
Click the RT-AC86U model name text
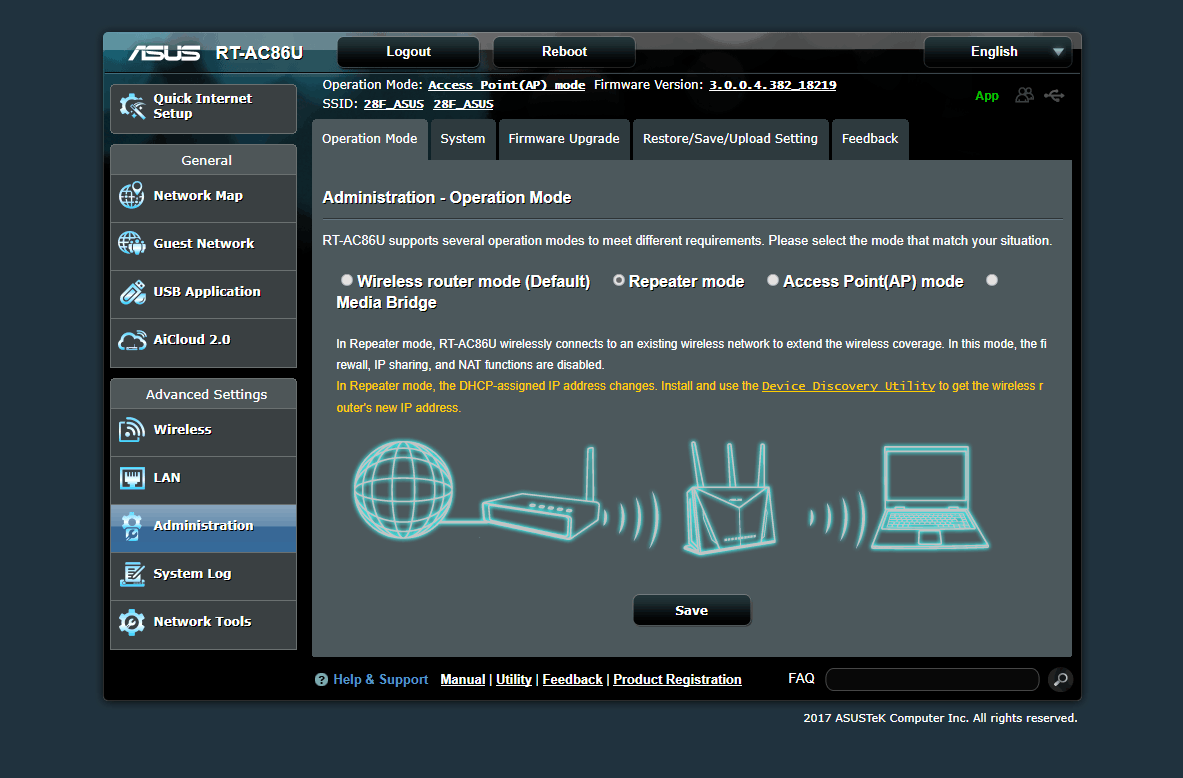coord(259,53)
